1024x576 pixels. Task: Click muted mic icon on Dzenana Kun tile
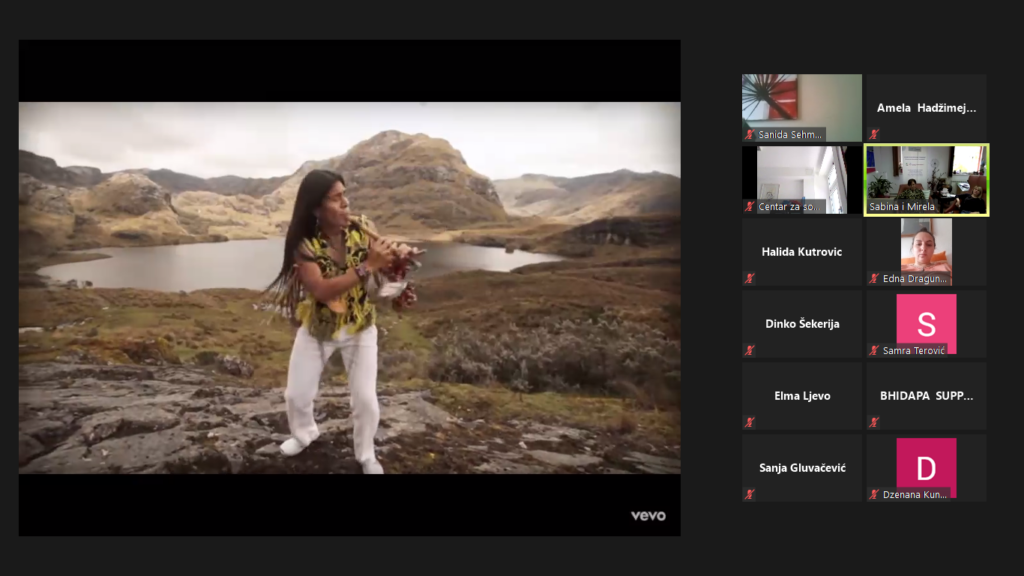point(873,494)
